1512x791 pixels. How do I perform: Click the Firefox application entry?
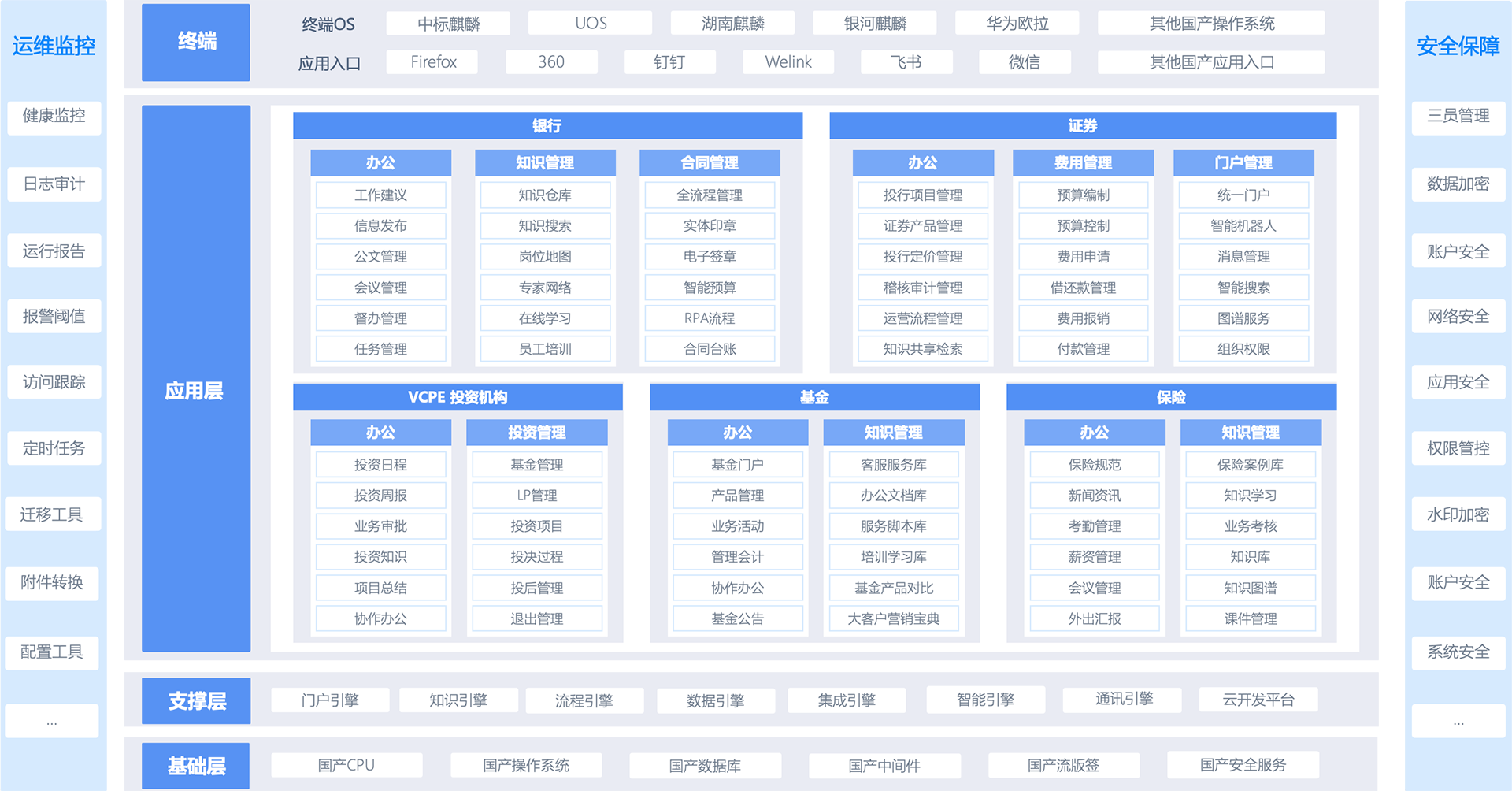click(432, 62)
